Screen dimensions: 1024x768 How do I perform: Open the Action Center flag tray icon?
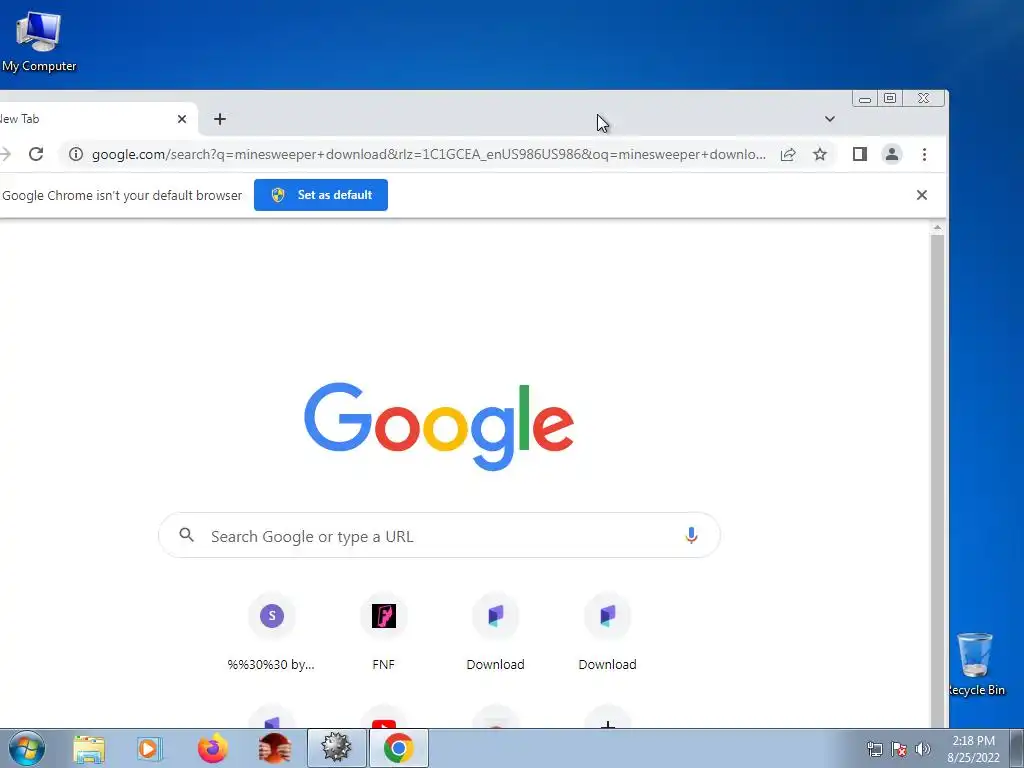pos(899,749)
